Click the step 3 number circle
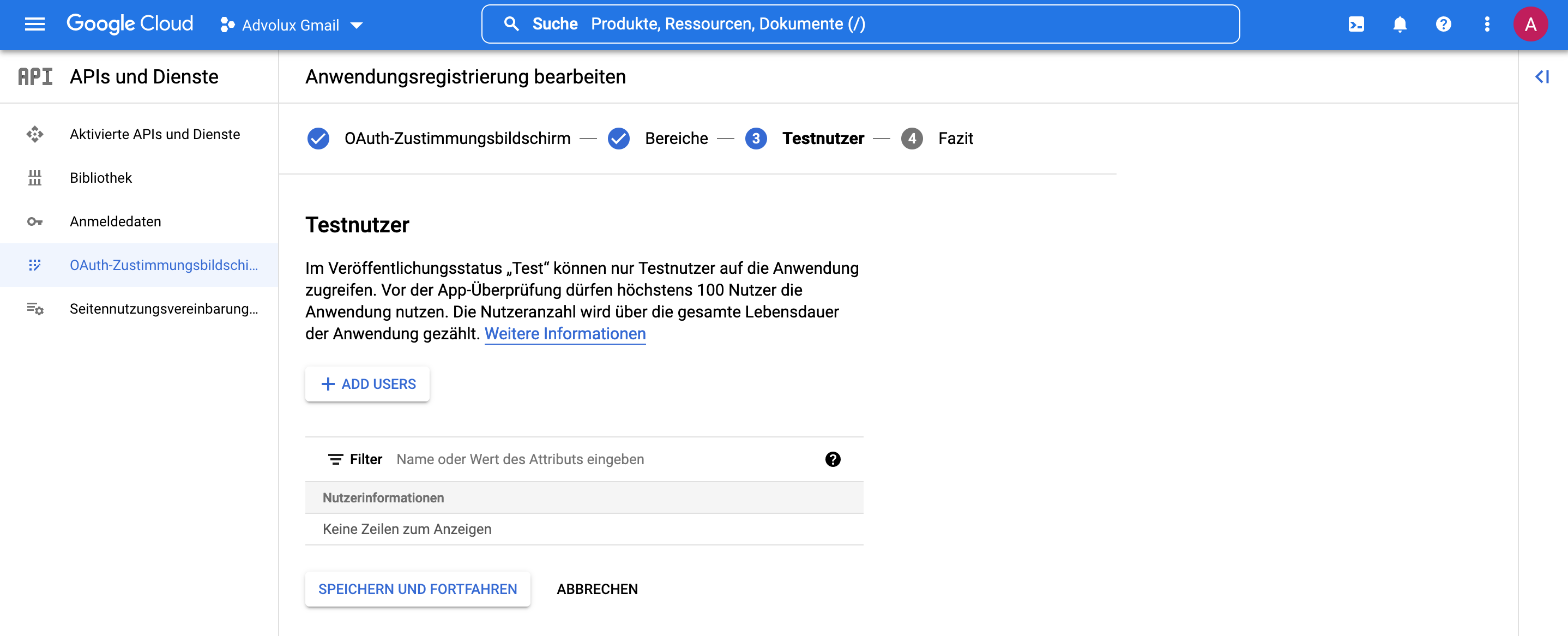Image resolution: width=1568 pixels, height=636 pixels. pos(756,139)
